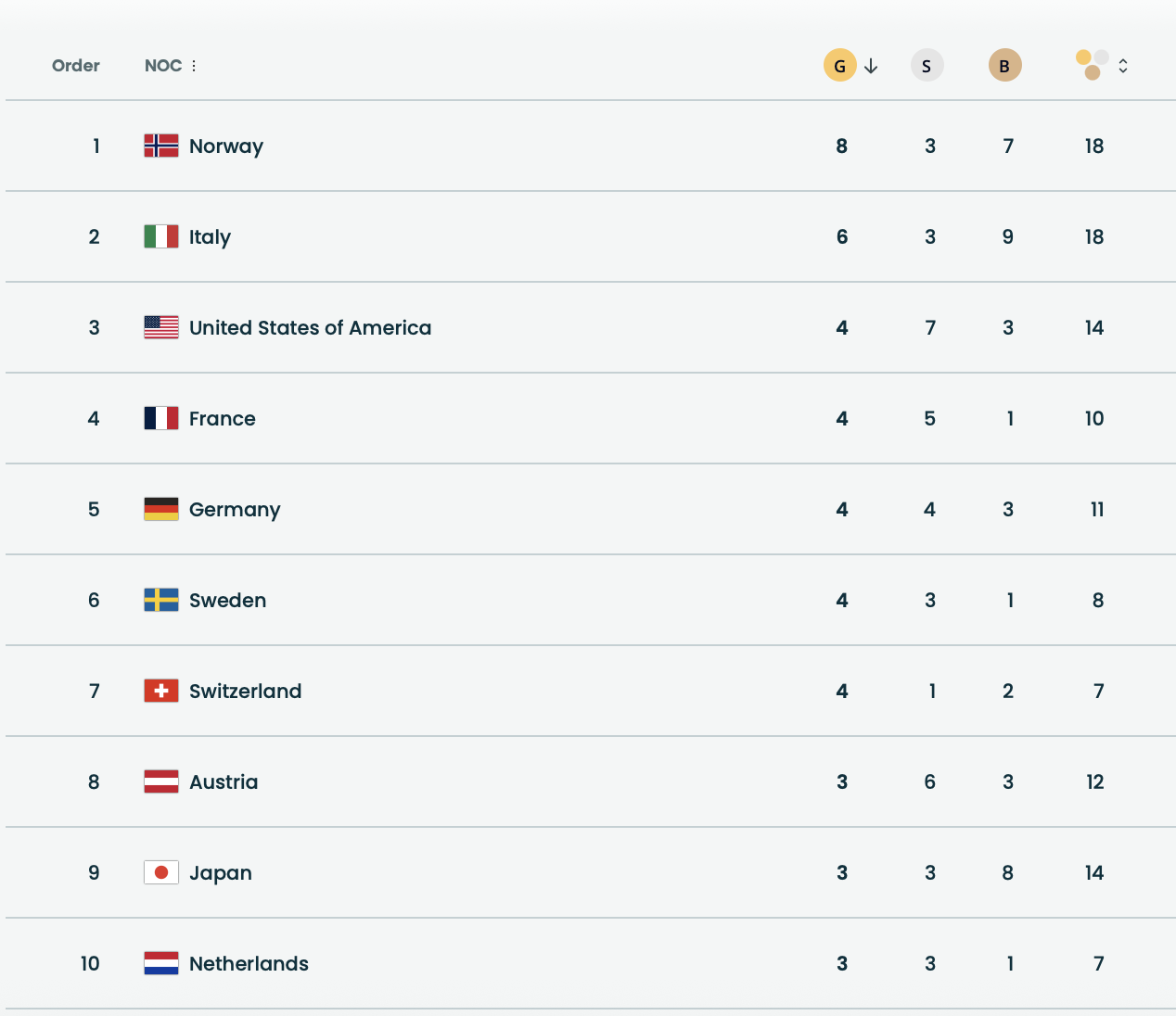
Task: Click the Norway flag icon
Action: tap(161, 146)
